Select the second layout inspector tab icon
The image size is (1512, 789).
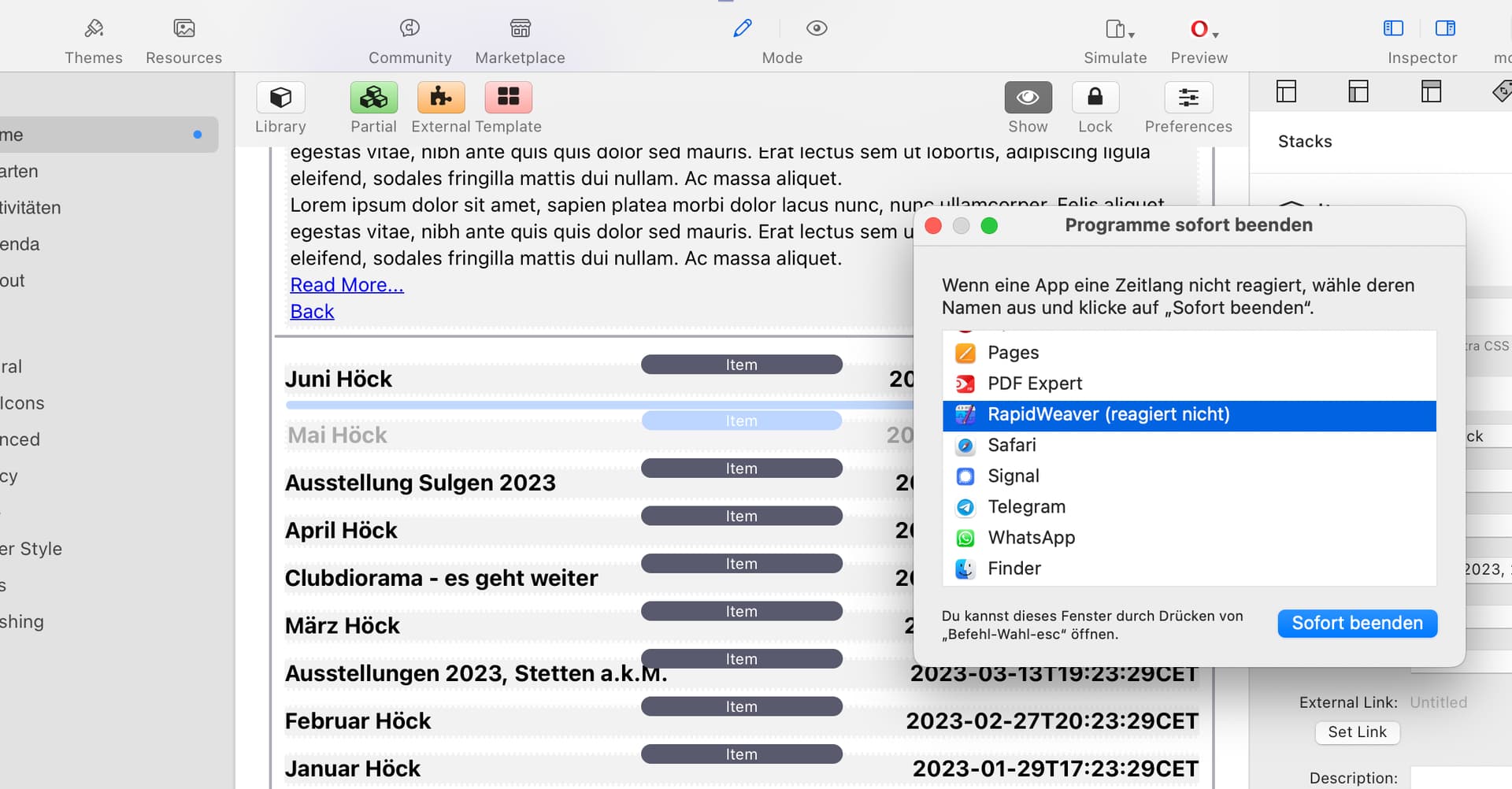[x=1358, y=91]
